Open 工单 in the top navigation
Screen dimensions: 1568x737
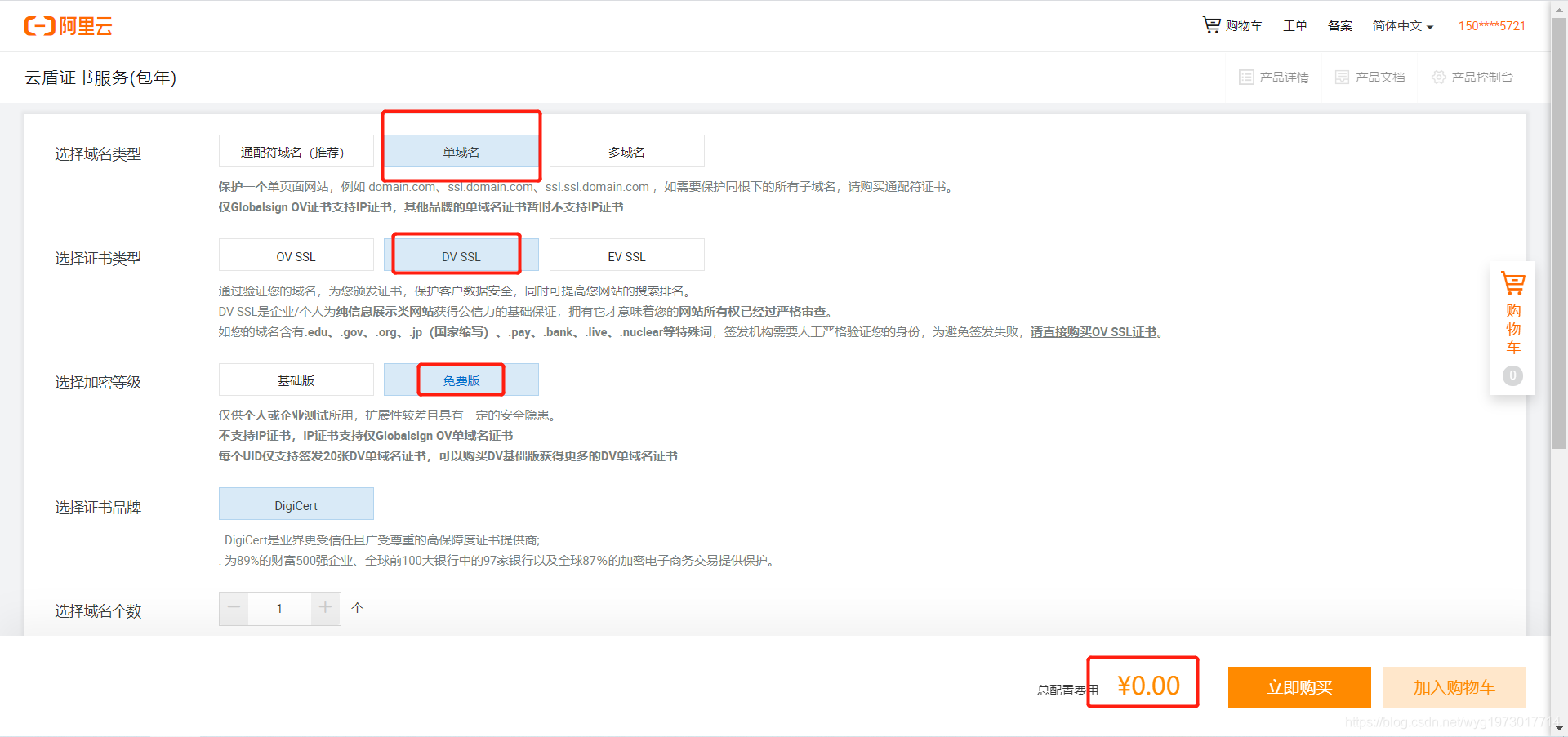tap(1295, 26)
